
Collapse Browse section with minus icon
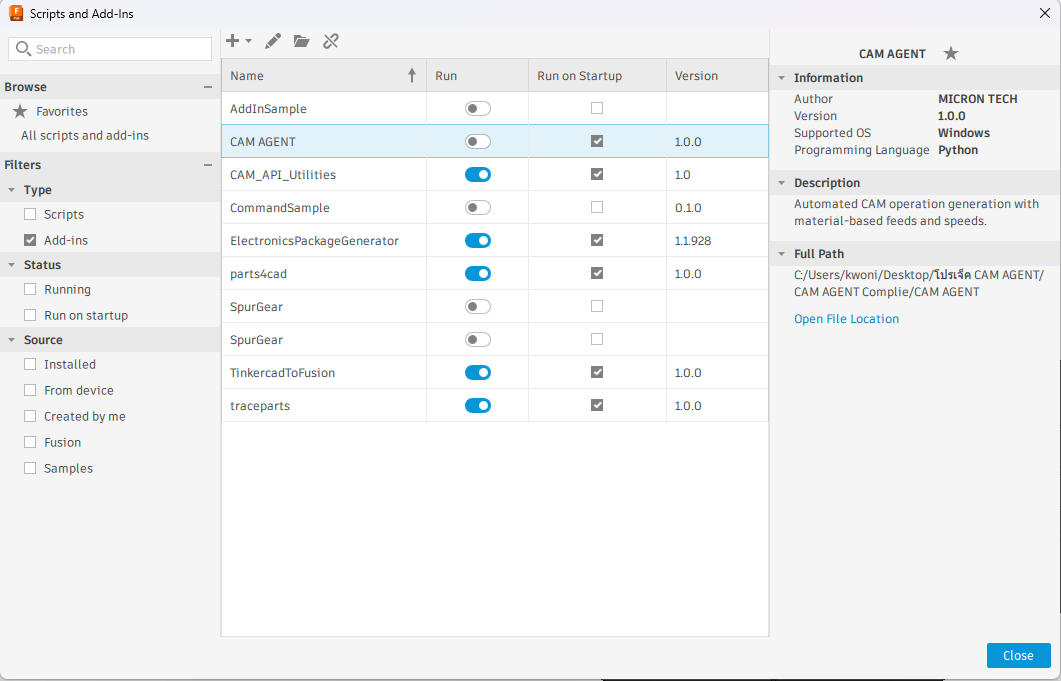[208, 87]
